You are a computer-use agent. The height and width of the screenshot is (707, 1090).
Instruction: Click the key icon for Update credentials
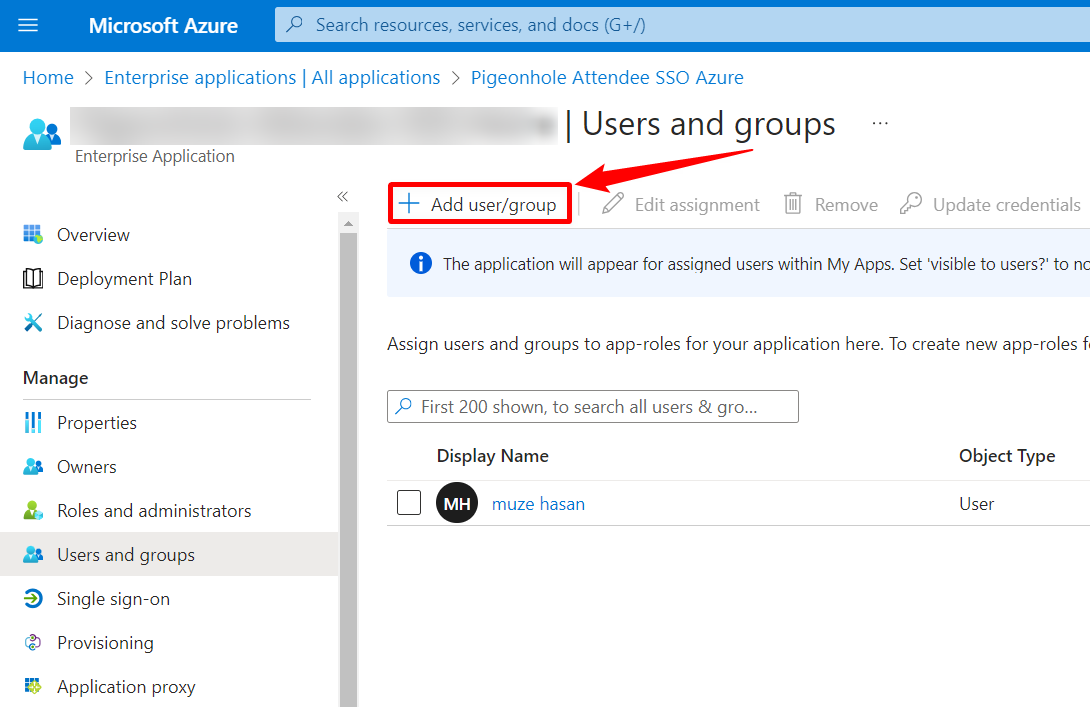pos(911,204)
